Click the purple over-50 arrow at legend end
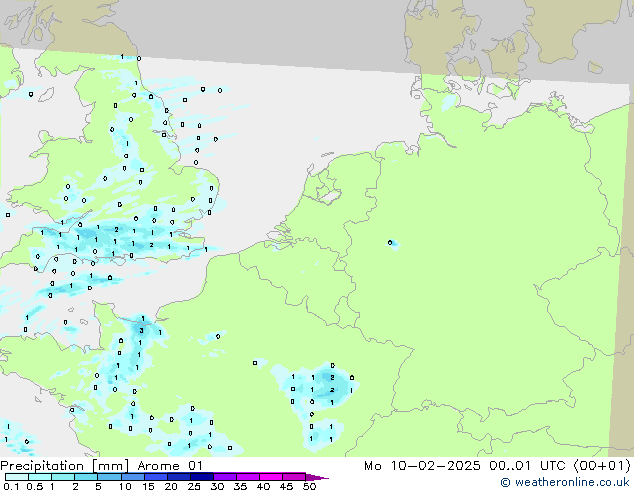This screenshot has width=634, height=490. [x=317, y=477]
